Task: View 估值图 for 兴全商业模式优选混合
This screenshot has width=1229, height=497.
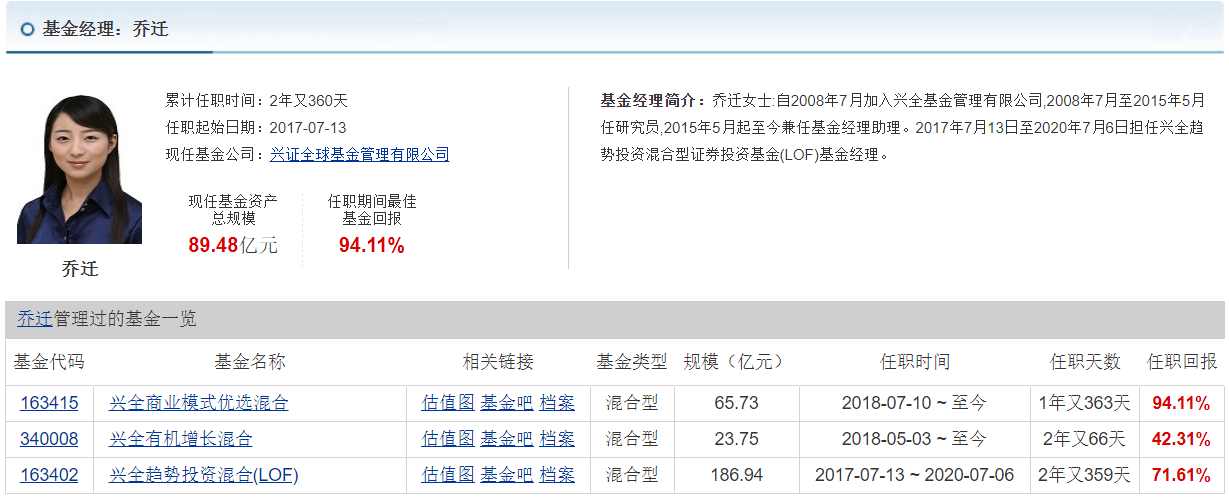Action: pyautogui.click(x=448, y=403)
